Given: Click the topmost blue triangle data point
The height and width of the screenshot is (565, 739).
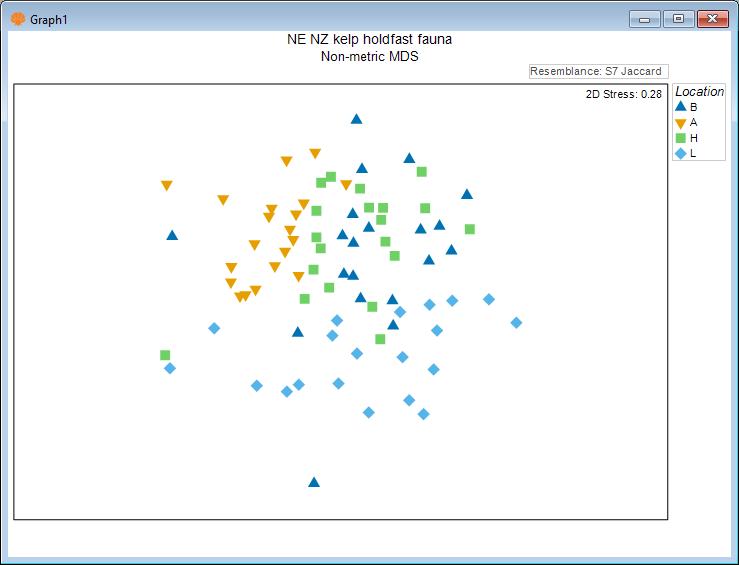Looking at the screenshot, I should pos(356,119).
